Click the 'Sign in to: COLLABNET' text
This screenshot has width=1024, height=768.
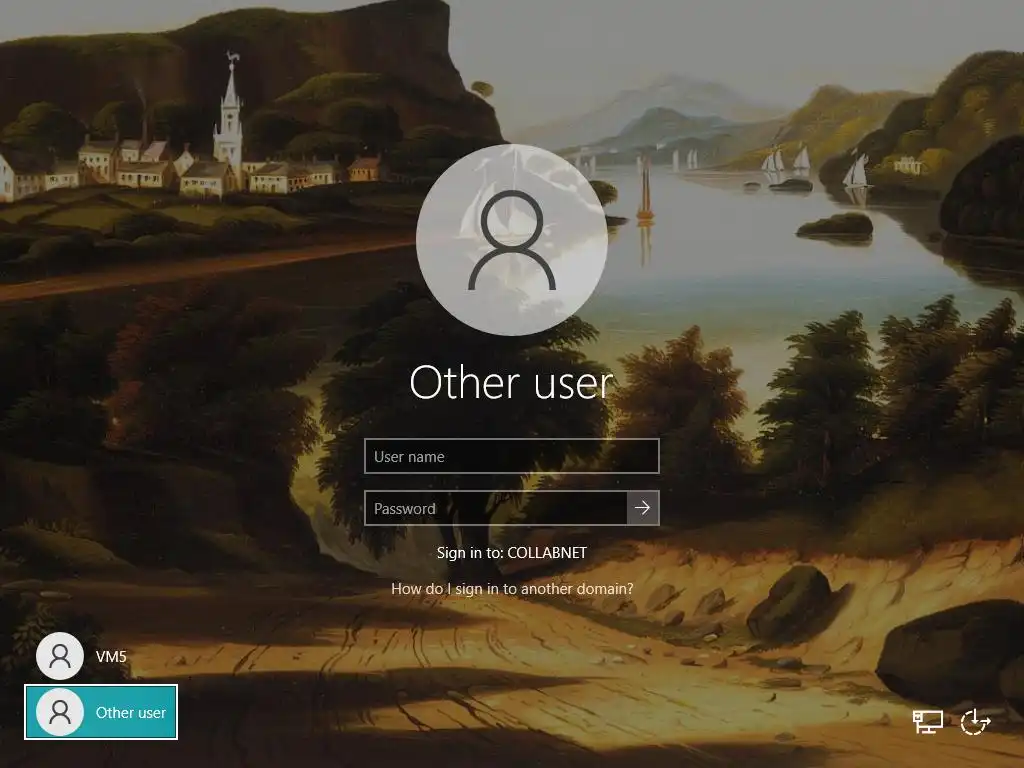(512, 552)
